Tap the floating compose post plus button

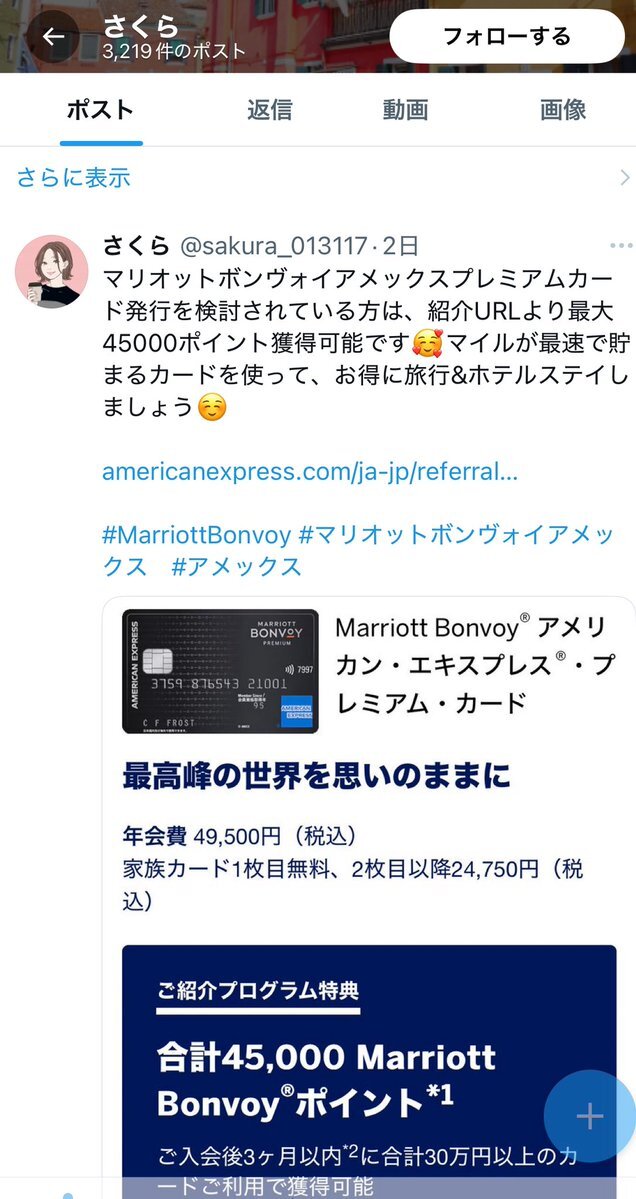tap(589, 1116)
